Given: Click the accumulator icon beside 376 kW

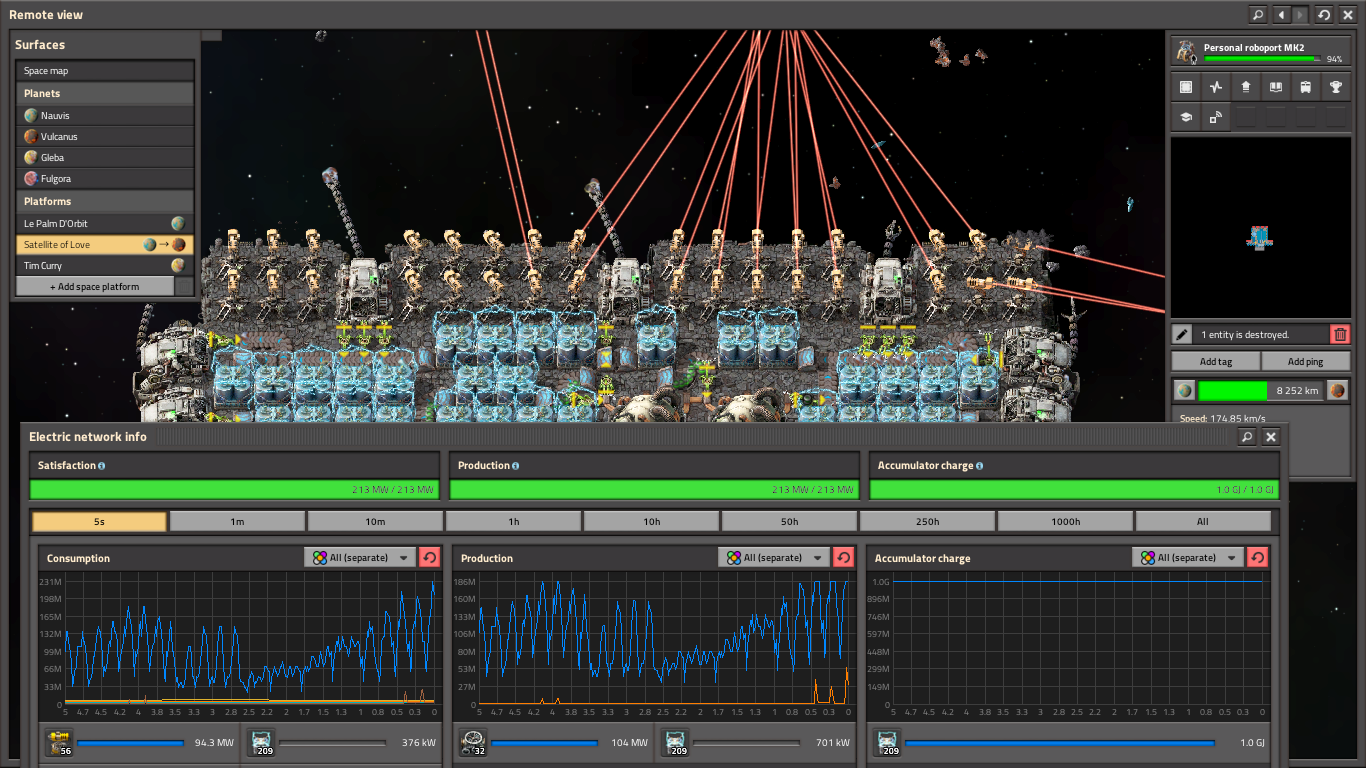Looking at the screenshot, I should (x=261, y=742).
